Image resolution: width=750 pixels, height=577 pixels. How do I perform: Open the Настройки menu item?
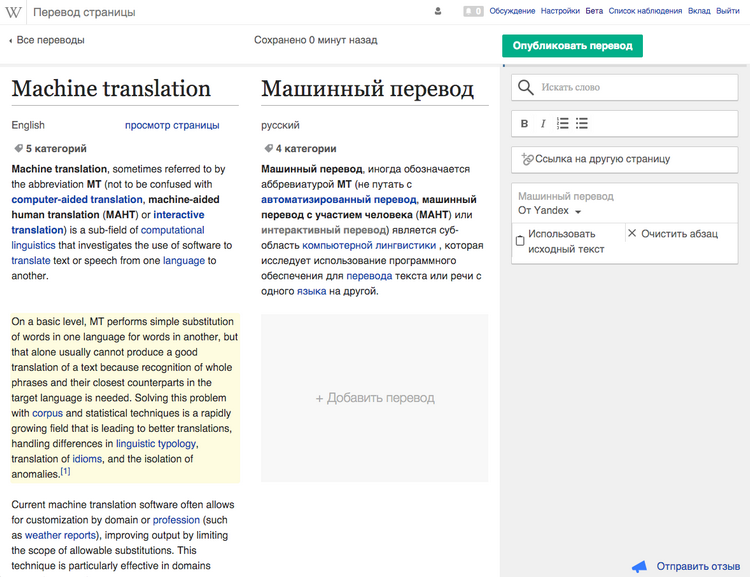click(x=560, y=12)
